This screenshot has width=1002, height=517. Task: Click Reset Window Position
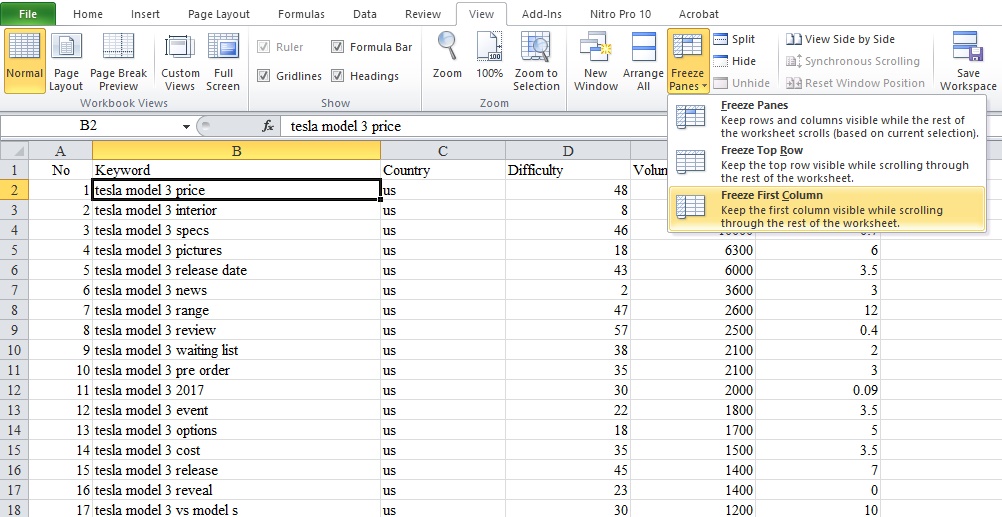pos(855,82)
